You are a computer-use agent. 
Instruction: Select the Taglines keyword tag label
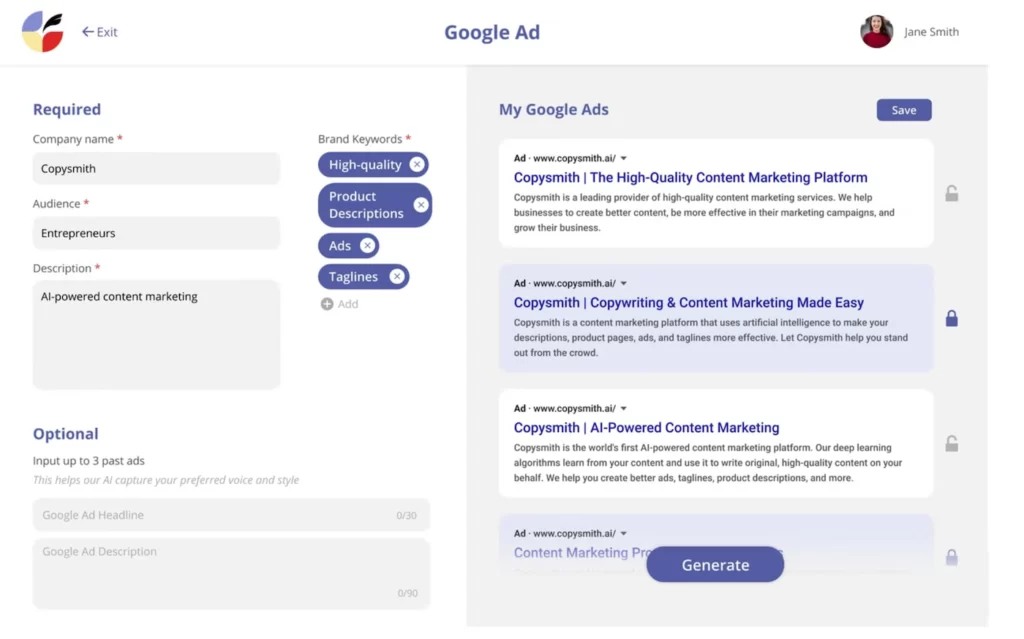coord(353,276)
